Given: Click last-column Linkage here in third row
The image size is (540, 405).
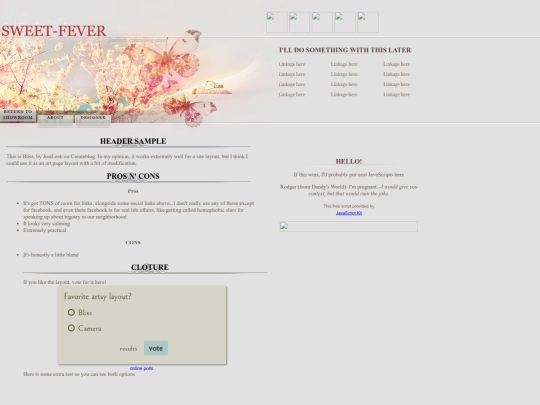Looking at the screenshot, I should [396, 84].
